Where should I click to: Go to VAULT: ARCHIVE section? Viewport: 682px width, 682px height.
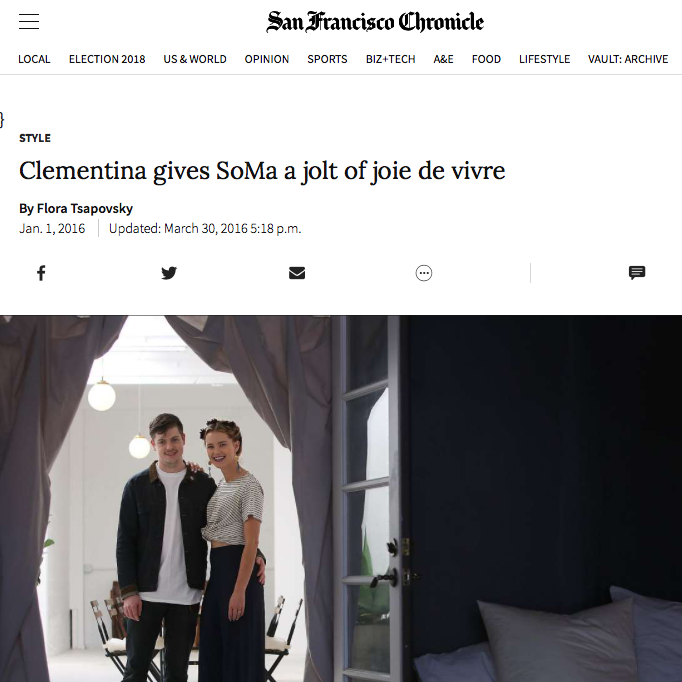pyautogui.click(x=628, y=59)
